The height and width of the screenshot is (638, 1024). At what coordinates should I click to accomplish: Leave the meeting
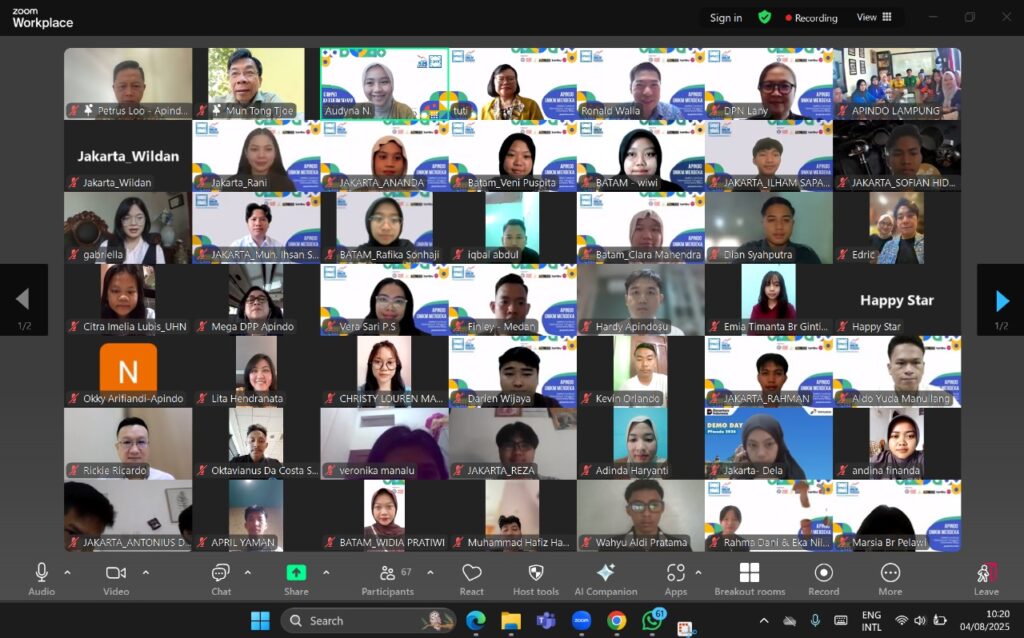986,577
